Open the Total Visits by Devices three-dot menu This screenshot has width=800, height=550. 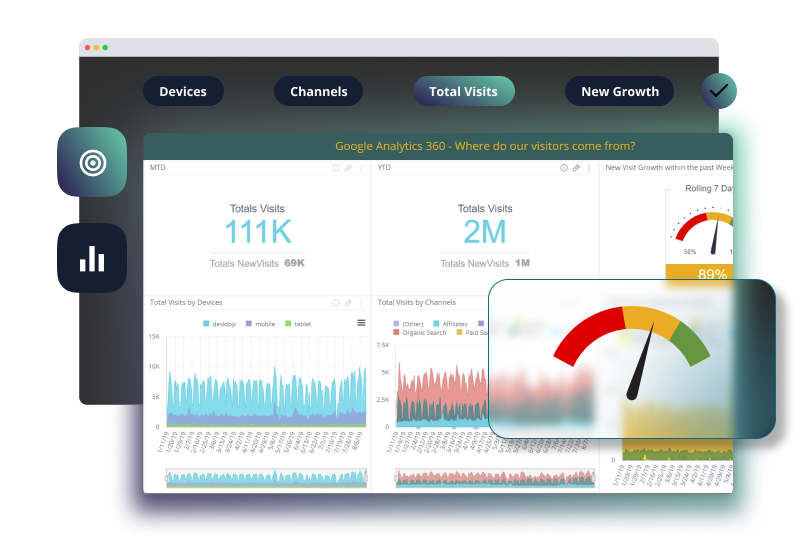(361, 302)
